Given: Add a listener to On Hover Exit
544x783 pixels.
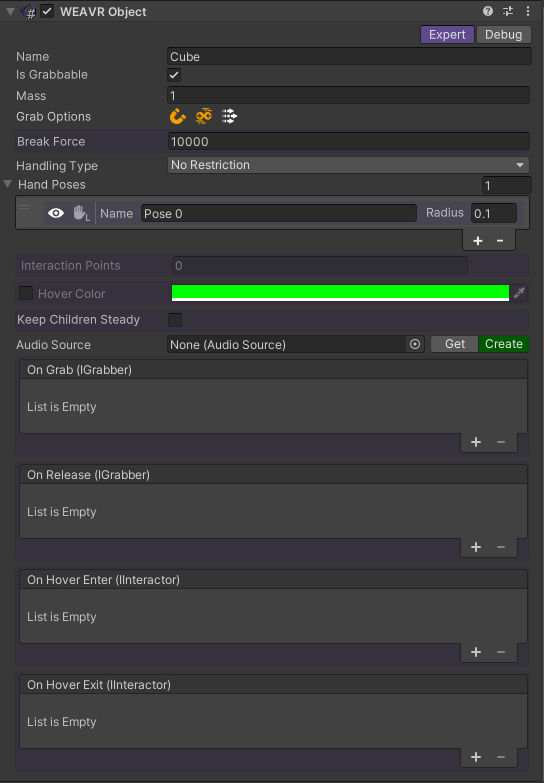Looking at the screenshot, I should click(476, 757).
